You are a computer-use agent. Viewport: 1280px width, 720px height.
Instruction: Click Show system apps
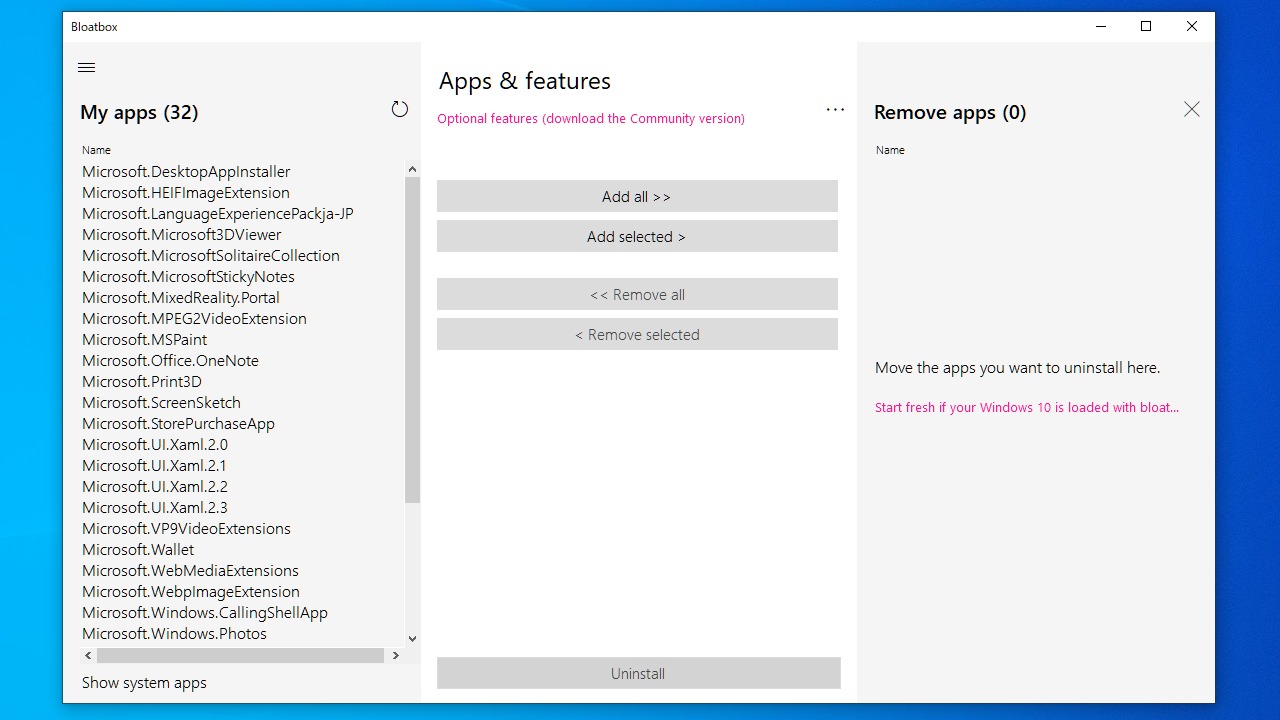(144, 683)
